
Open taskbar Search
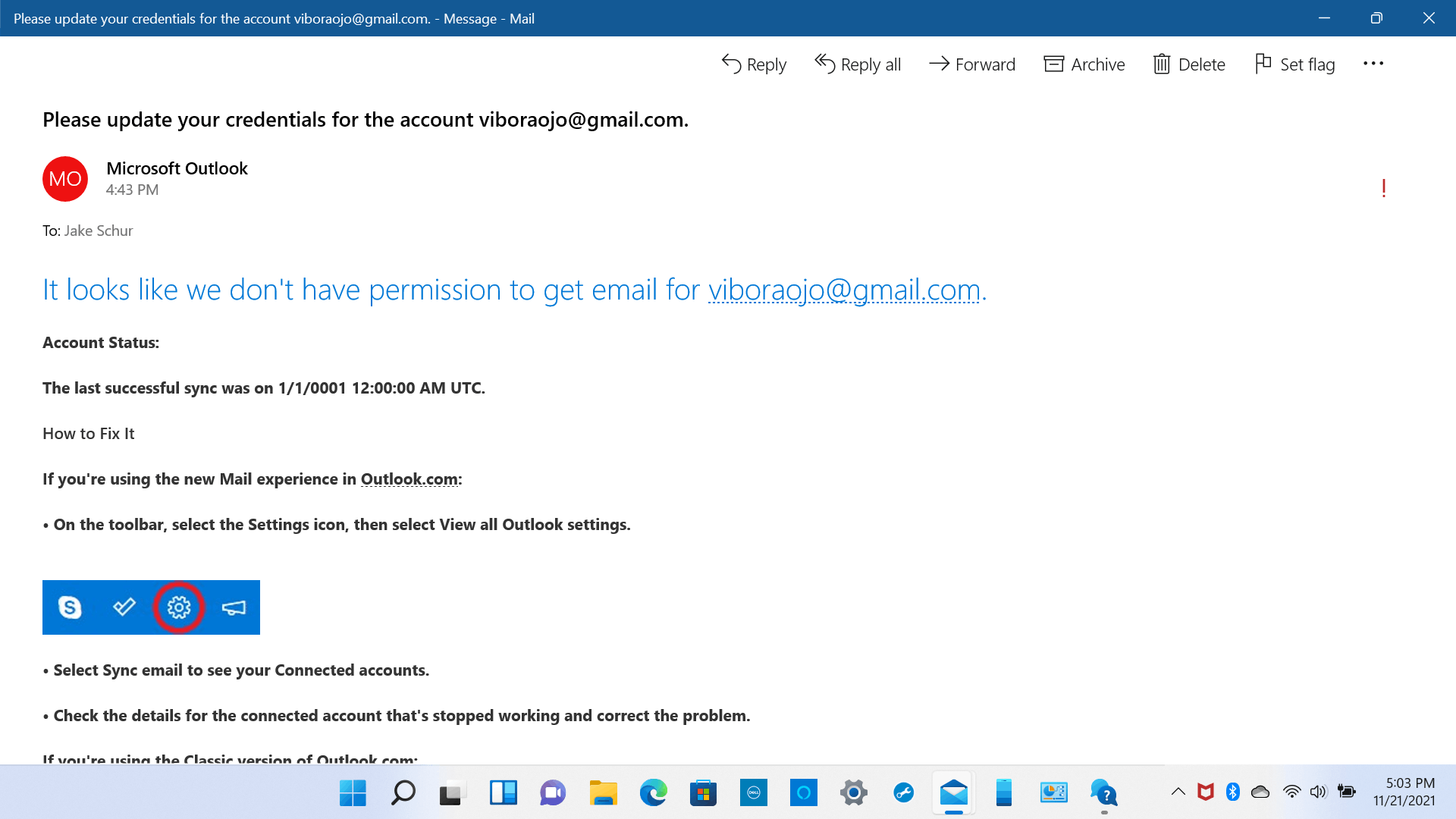[x=403, y=793]
